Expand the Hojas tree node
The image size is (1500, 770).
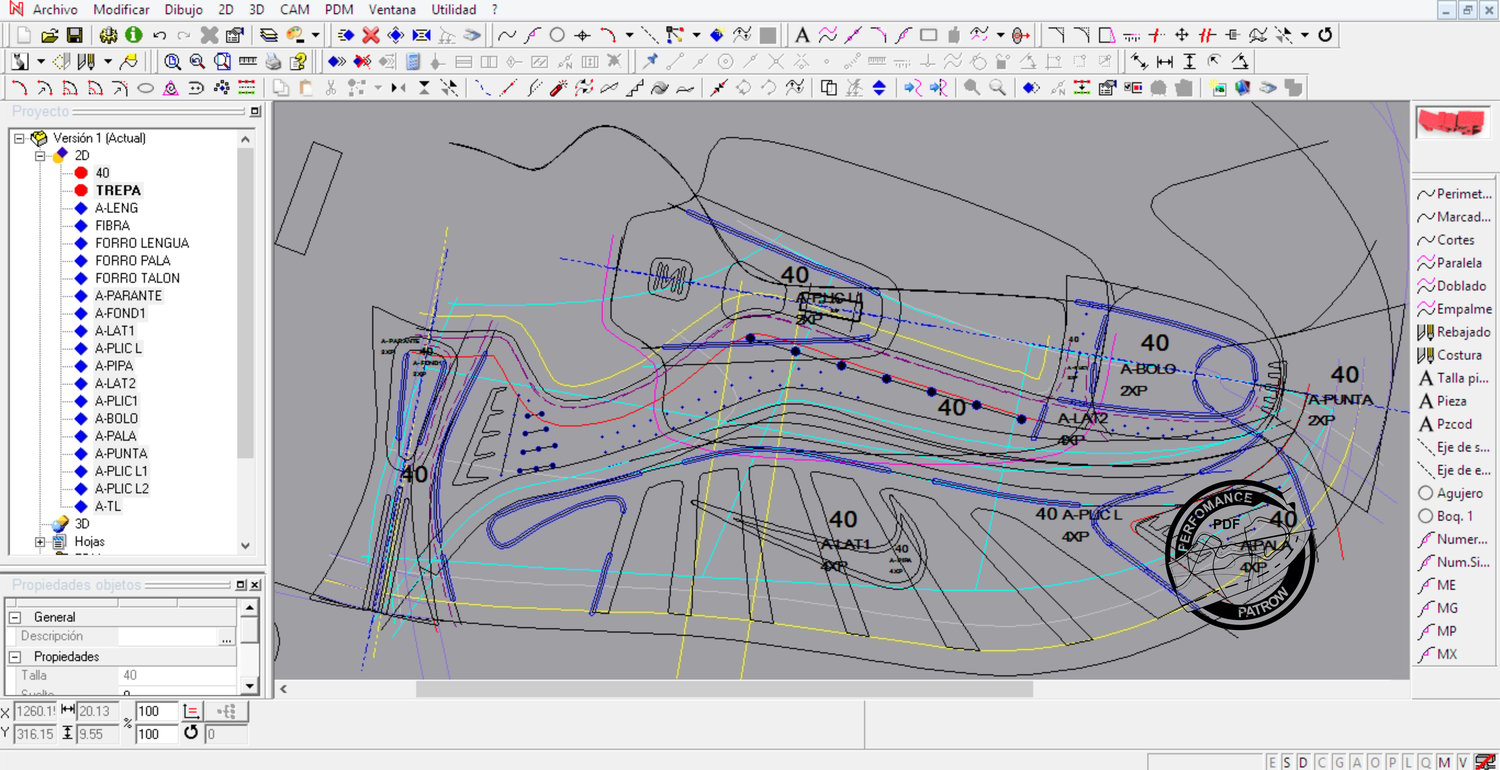40,541
